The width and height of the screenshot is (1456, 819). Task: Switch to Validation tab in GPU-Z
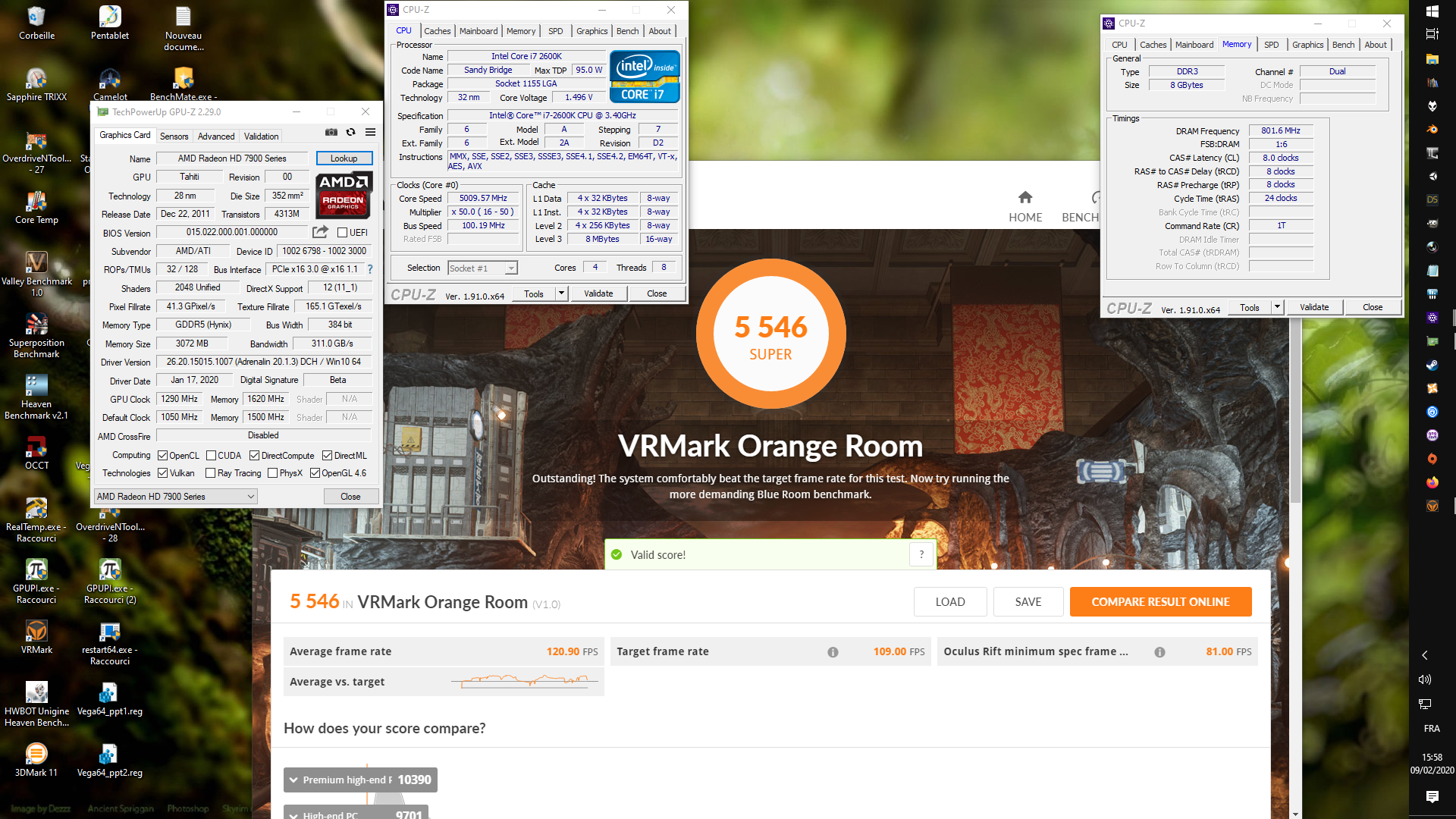click(261, 136)
